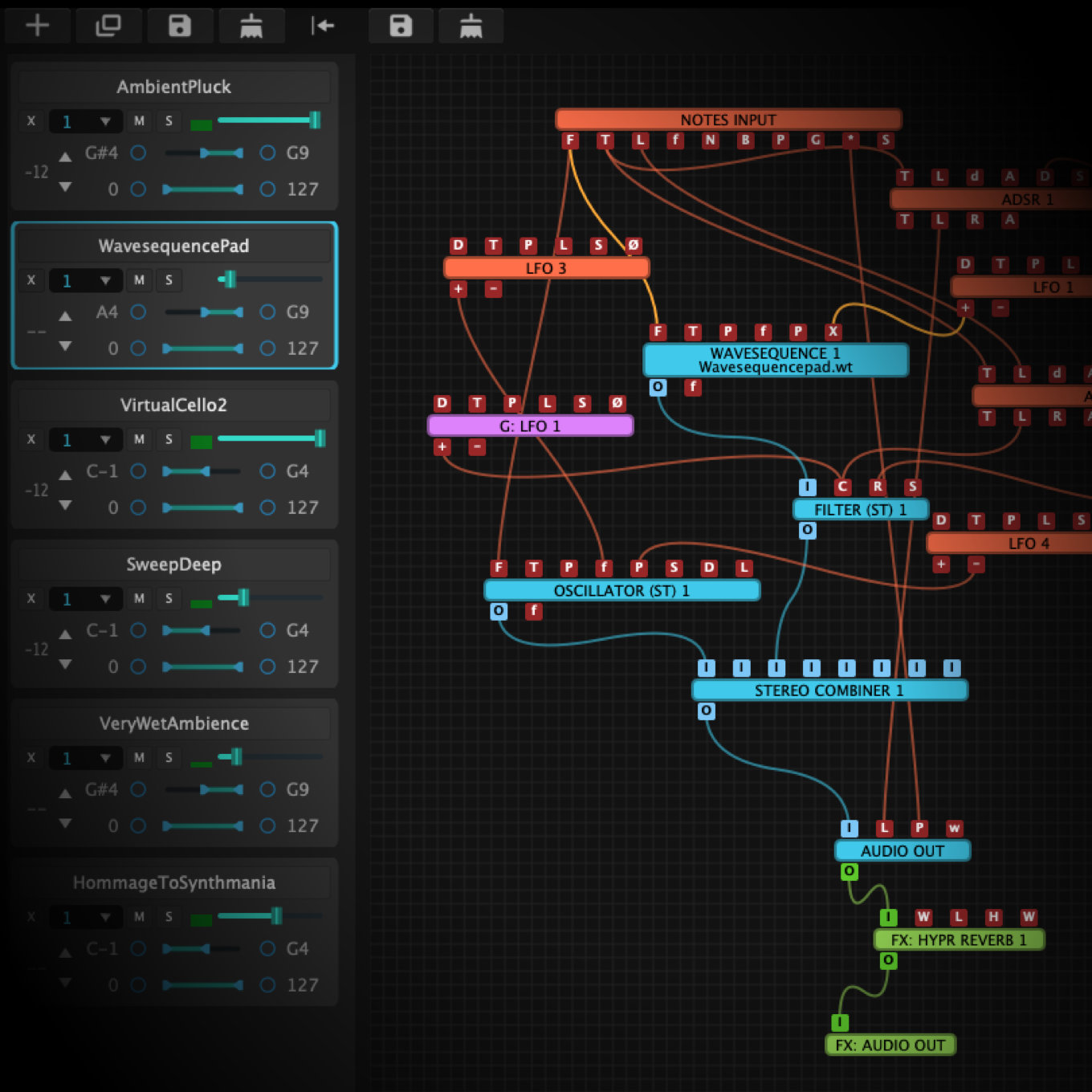Click the I input port on FX: AUDIO OUT
The width and height of the screenshot is (1092, 1092).
click(840, 1022)
